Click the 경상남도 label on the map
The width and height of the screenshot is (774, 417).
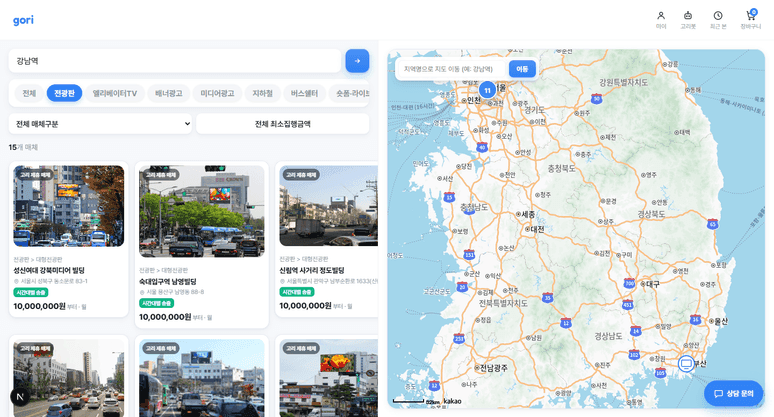tap(608, 336)
